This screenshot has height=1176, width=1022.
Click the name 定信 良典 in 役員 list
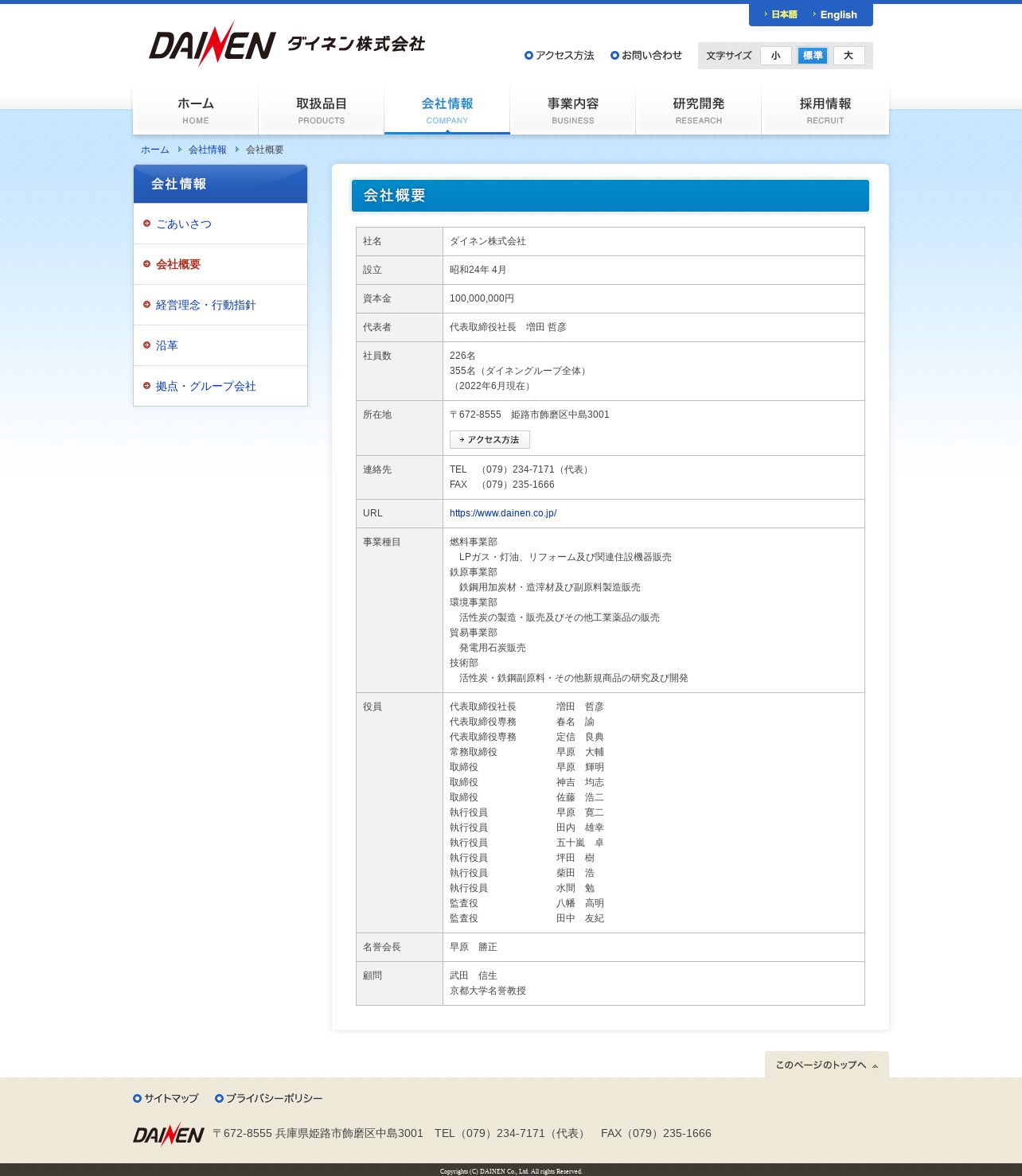tap(580, 737)
